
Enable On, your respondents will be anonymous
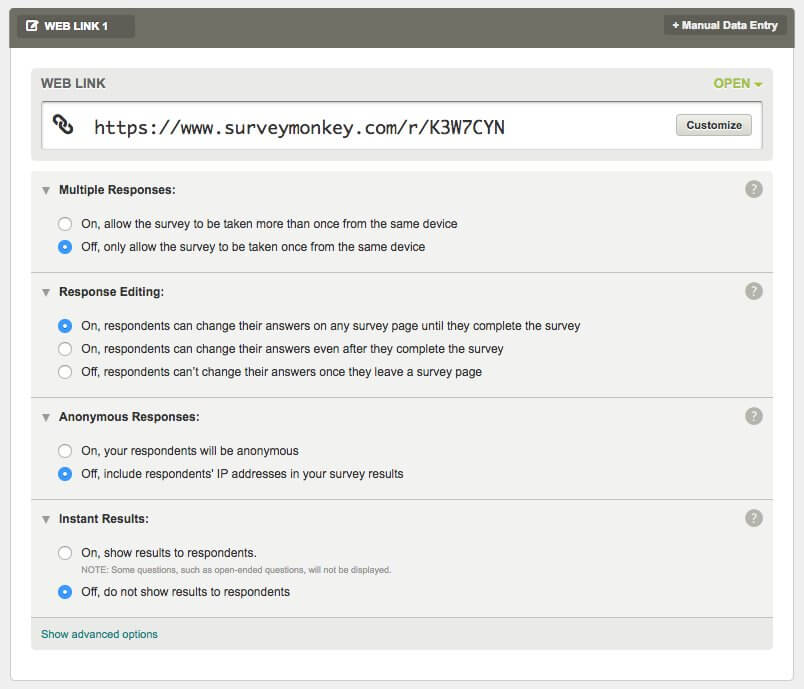65,451
